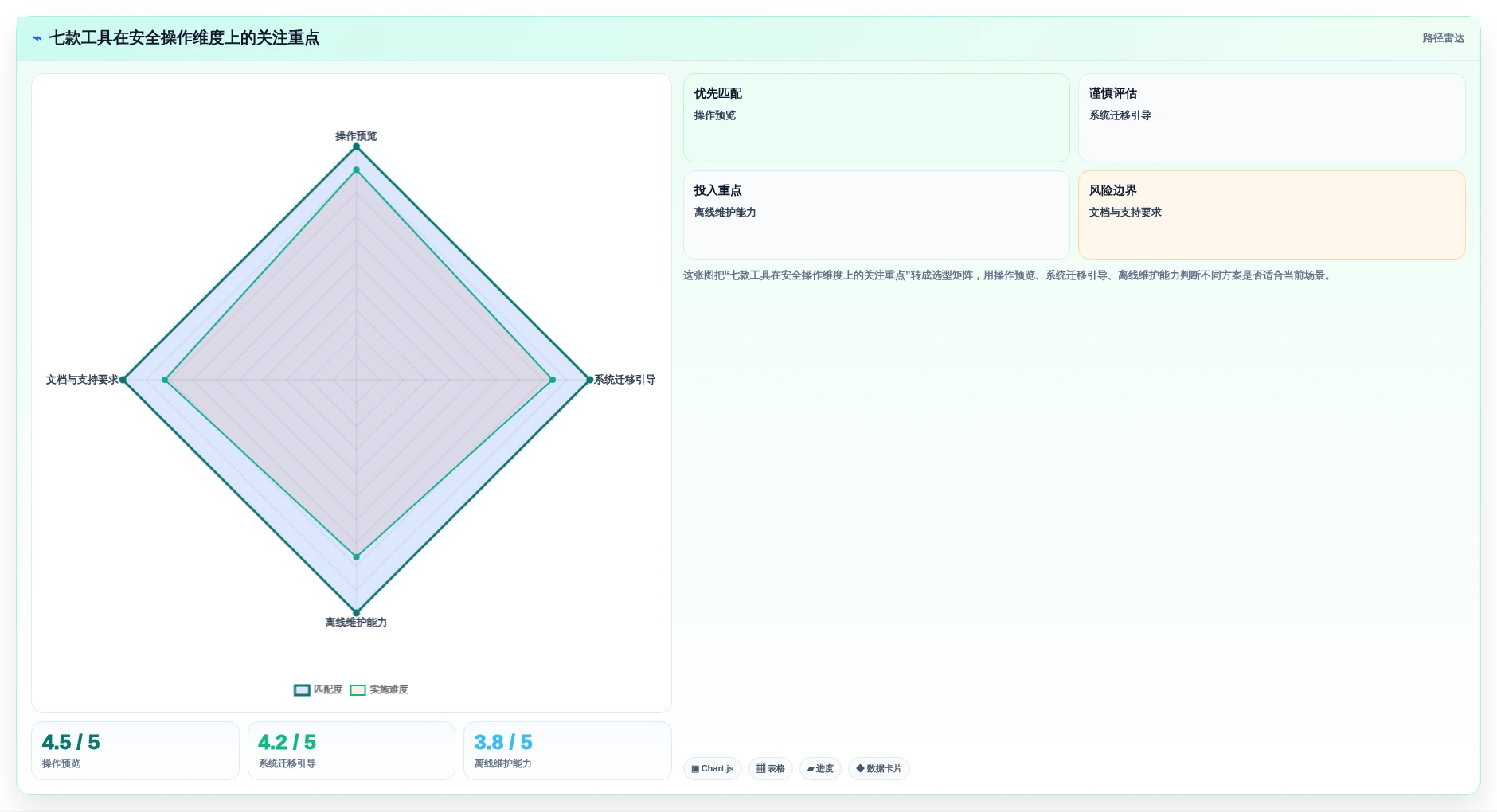Viewport: 1497px width, 812px height.
Task: Open the 风险边界 card
Action: 1272,215
